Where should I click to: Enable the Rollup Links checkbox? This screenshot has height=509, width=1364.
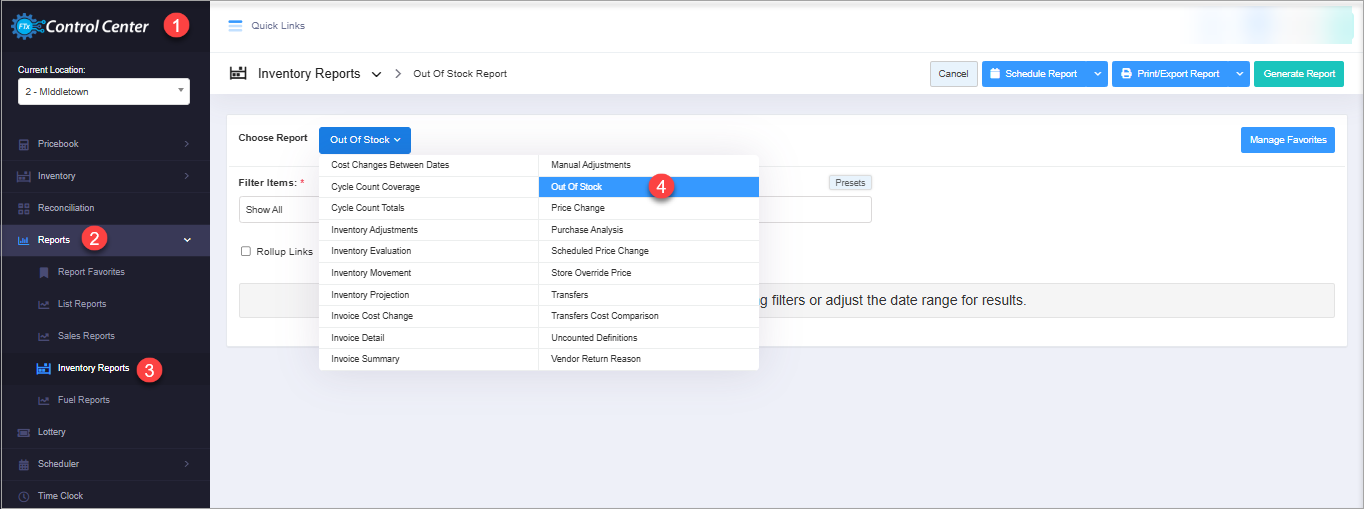click(x=246, y=251)
